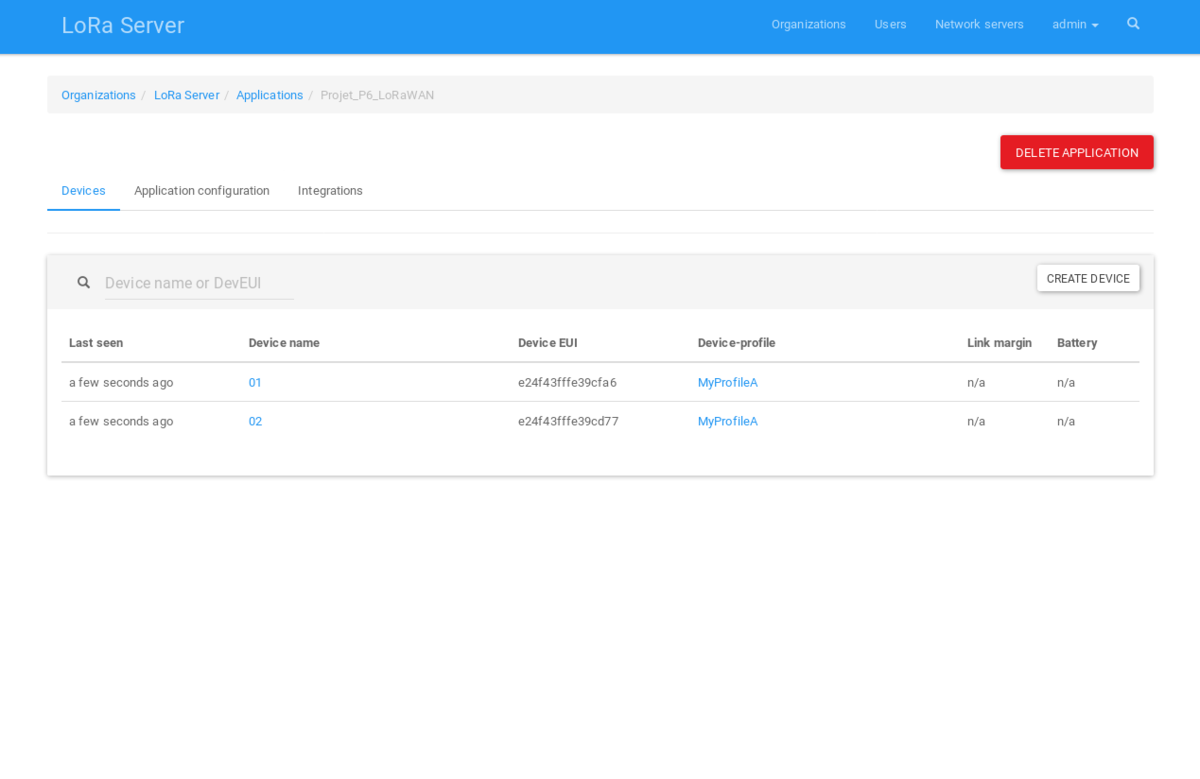Viewport: 1200px width, 779px height.
Task: Go to Users in the top navigation
Action: coord(890,24)
